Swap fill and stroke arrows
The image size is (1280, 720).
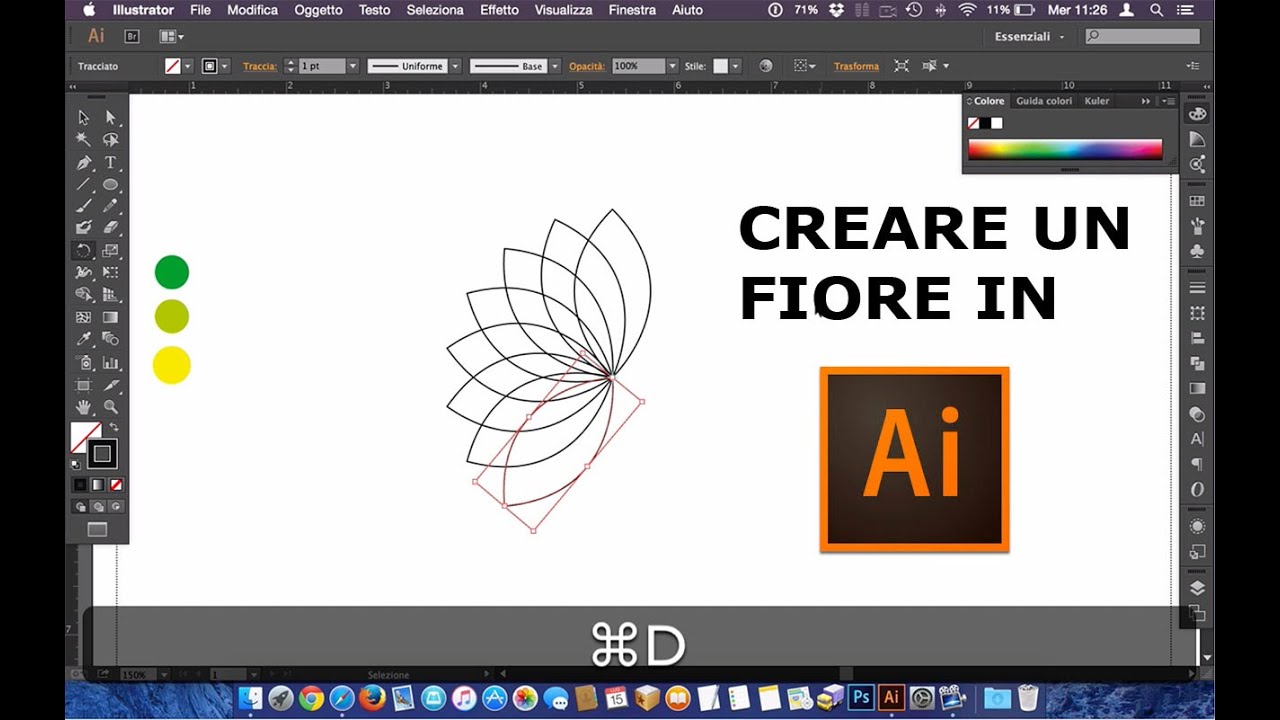pos(114,428)
